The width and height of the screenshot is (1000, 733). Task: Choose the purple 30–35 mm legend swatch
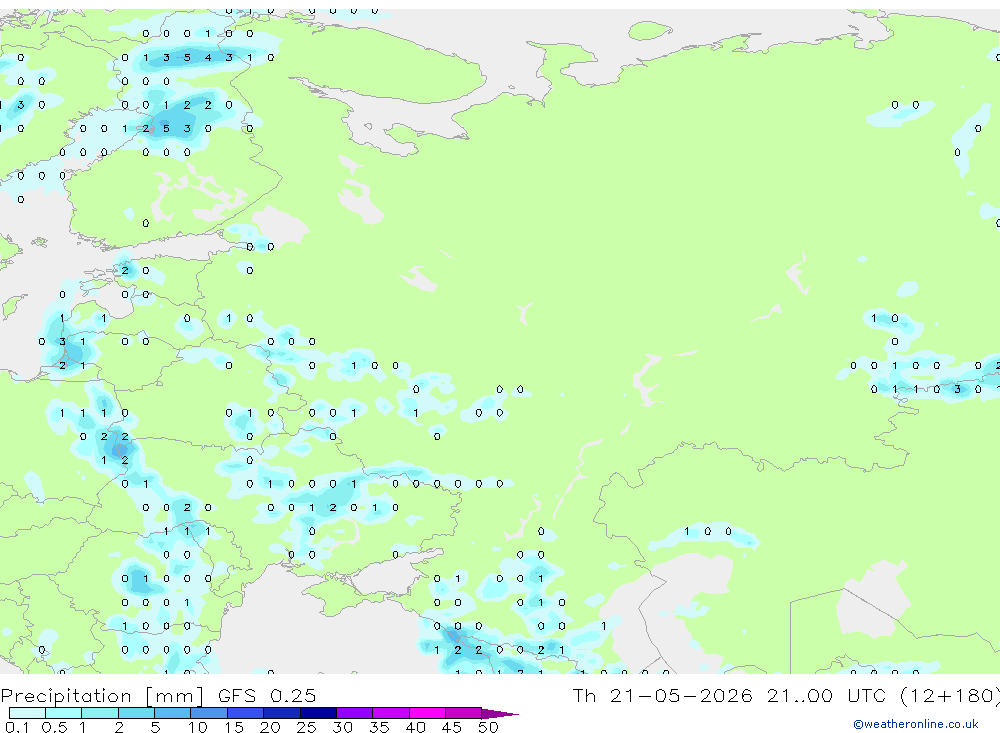click(355, 713)
